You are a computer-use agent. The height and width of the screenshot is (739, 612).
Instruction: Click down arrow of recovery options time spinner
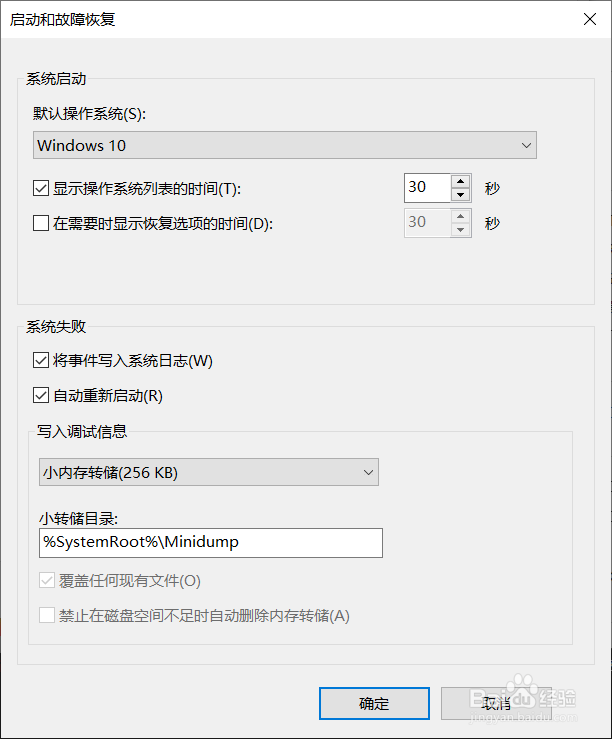pyautogui.click(x=460, y=230)
